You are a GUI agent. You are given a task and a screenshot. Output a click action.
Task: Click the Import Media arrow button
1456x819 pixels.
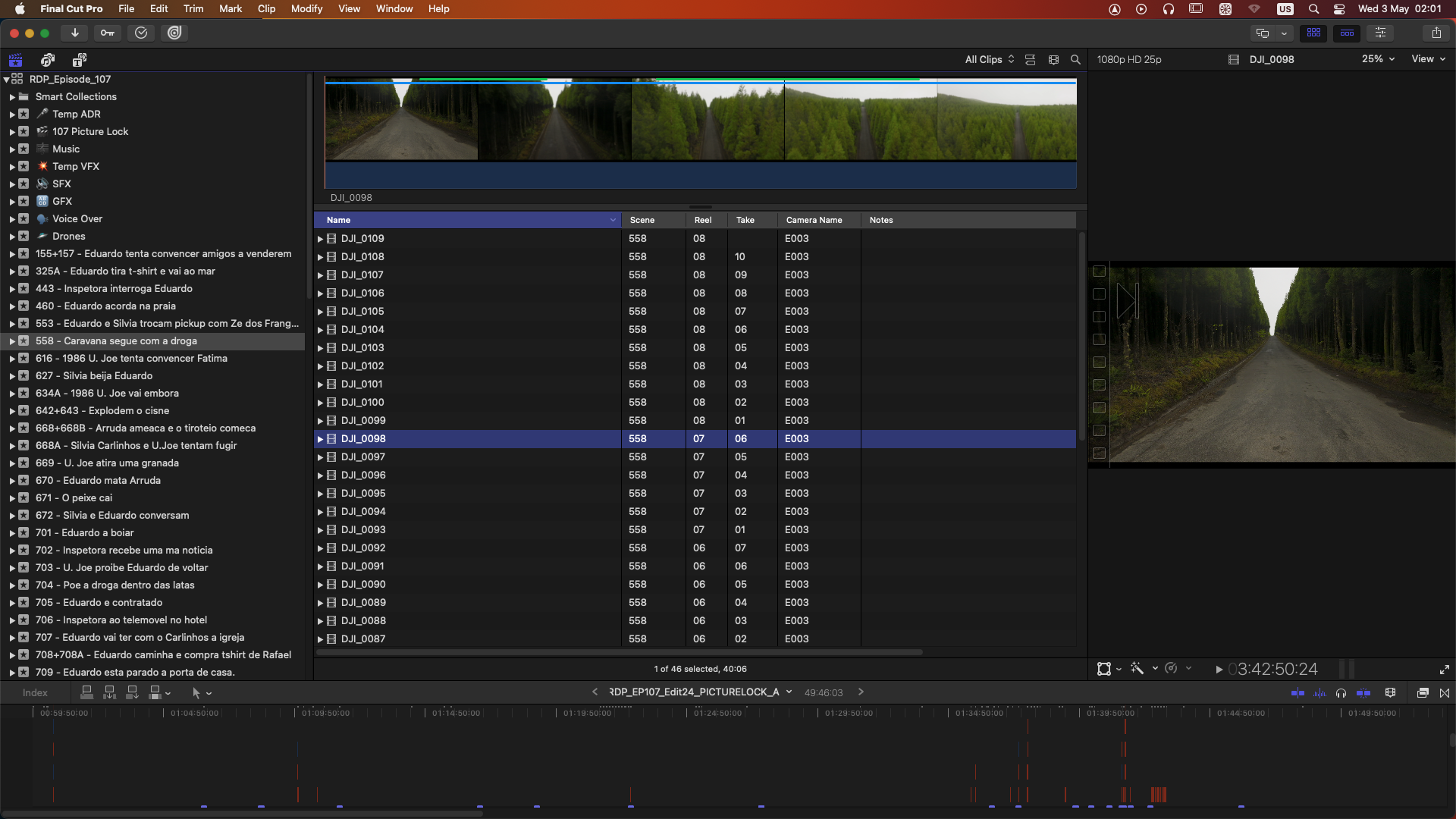[x=74, y=33]
